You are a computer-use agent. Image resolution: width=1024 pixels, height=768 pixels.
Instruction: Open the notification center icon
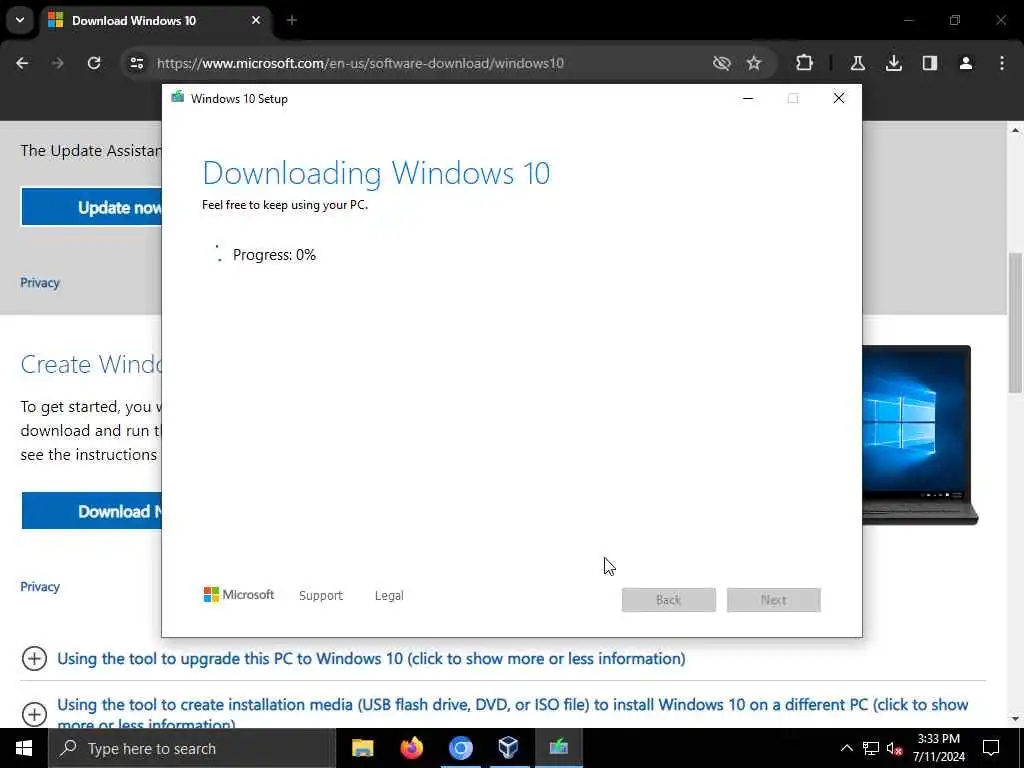(991, 748)
